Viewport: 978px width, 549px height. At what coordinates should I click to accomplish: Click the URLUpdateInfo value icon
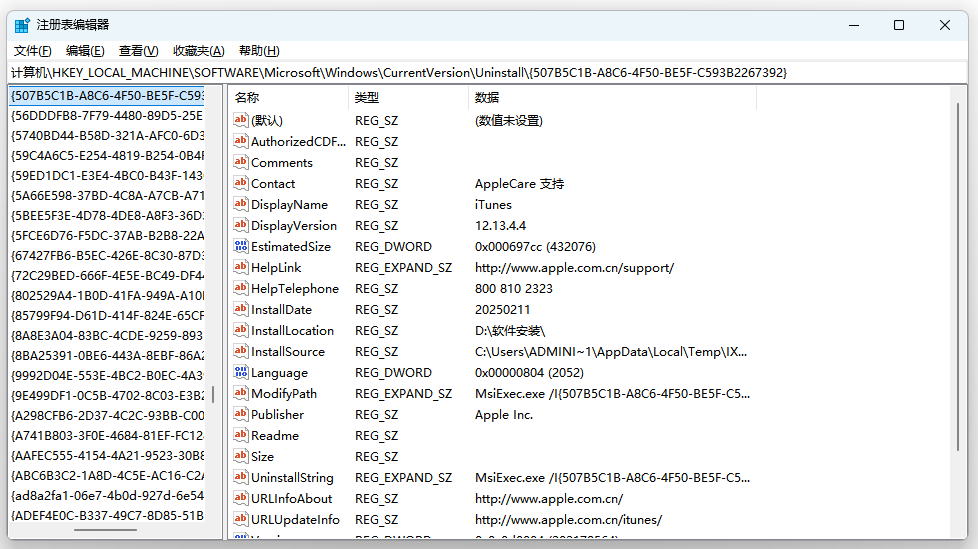(241, 519)
